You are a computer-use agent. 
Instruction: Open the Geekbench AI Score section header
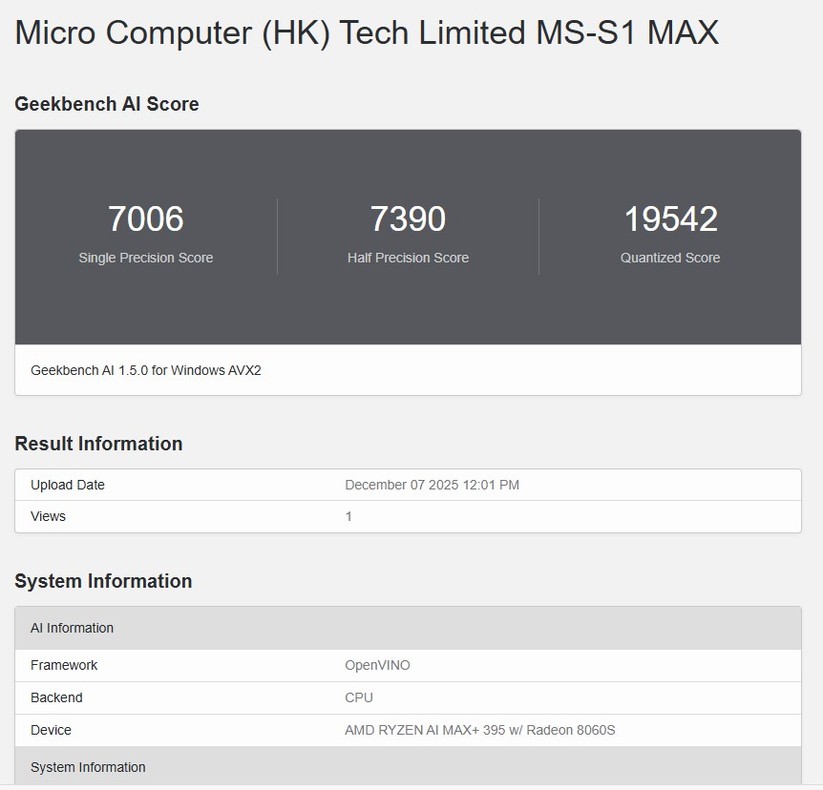coord(107,104)
